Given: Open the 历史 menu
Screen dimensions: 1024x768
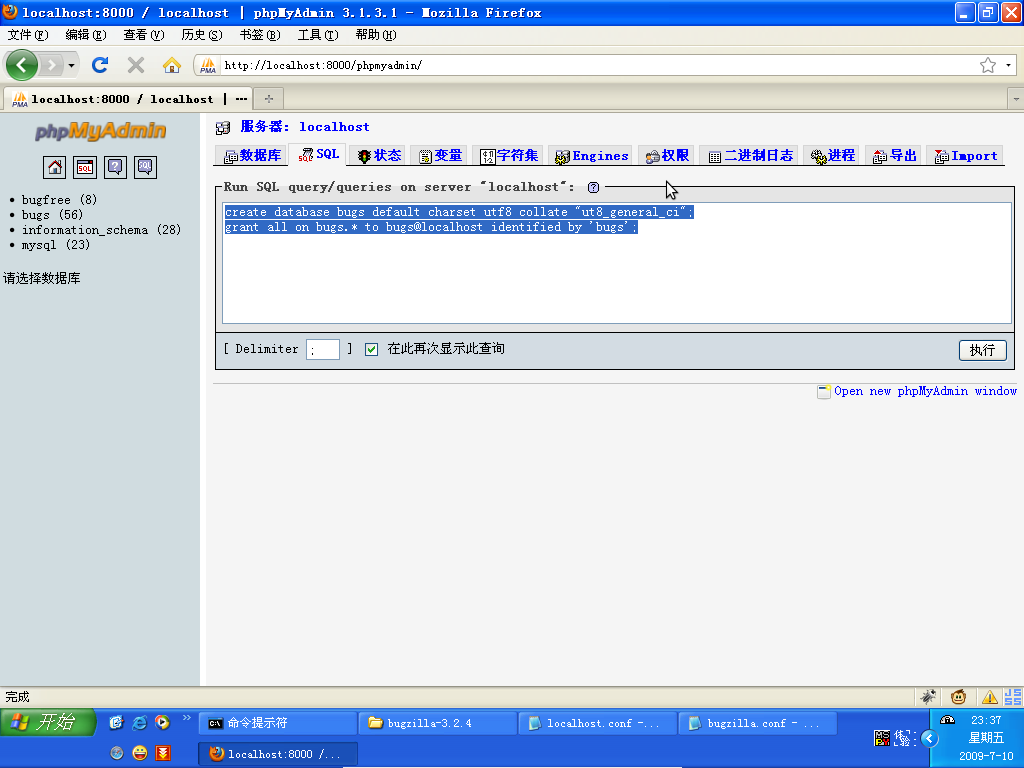Looking at the screenshot, I should pyautogui.click(x=202, y=35).
